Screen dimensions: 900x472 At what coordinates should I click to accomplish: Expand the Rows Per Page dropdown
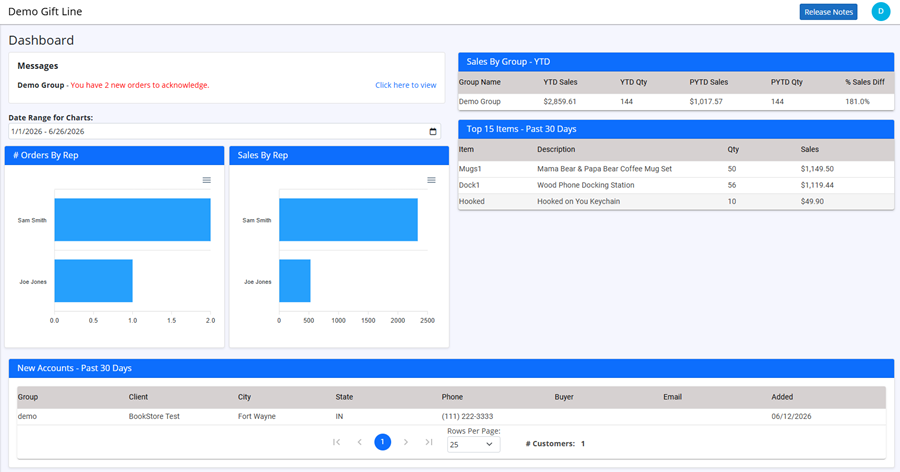coord(474,444)
